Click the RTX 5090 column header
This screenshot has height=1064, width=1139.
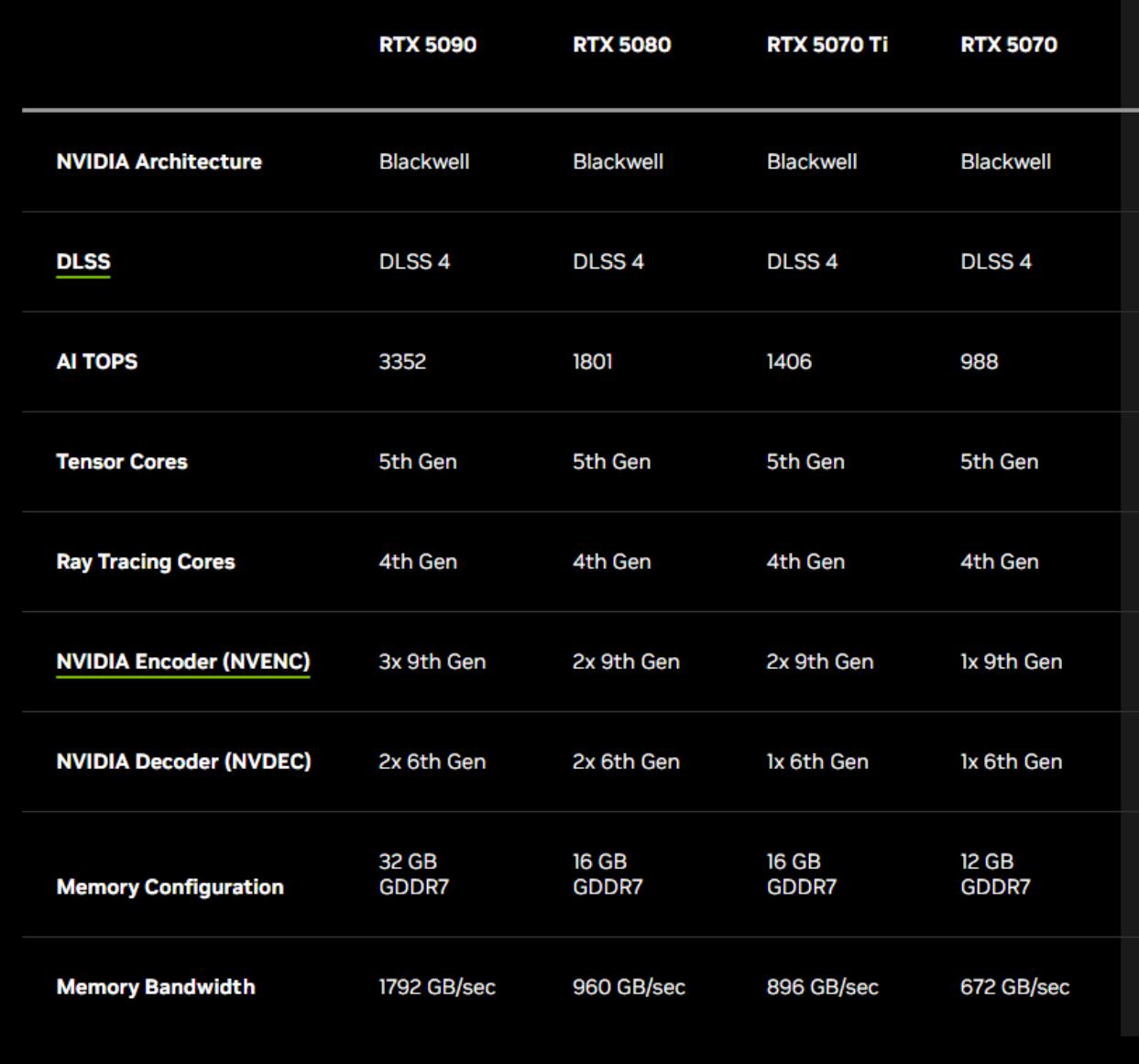point(427,45)
